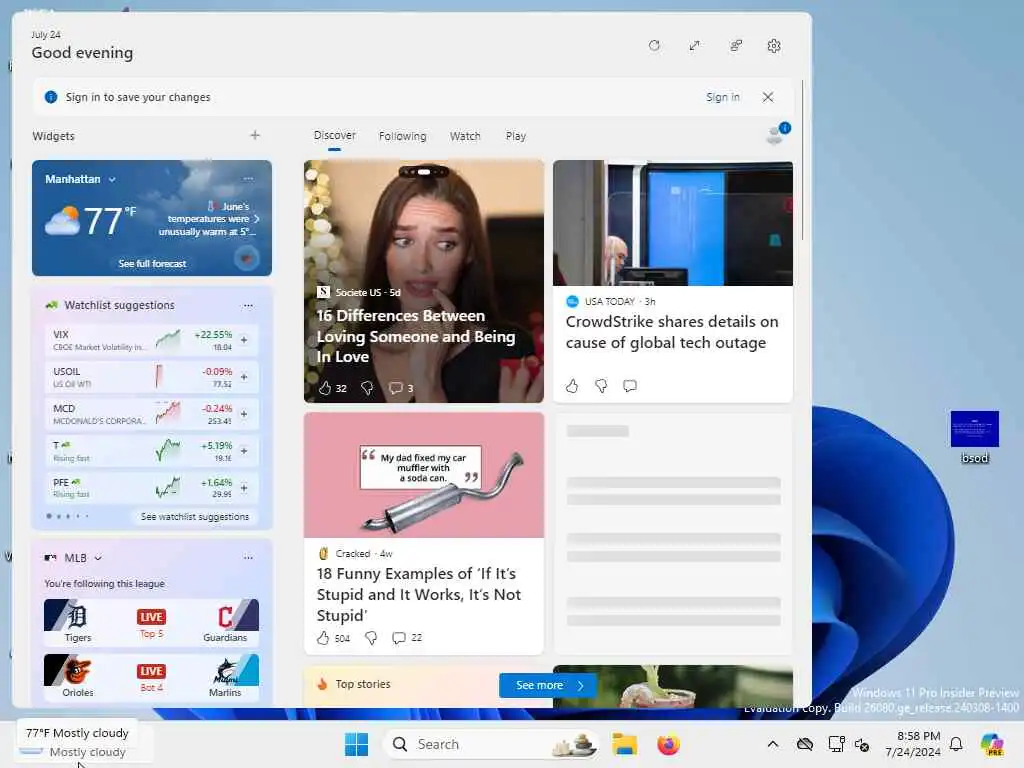Click the taskbar Search box
This screenshot has height=768, width=1024.
[490, 744]
